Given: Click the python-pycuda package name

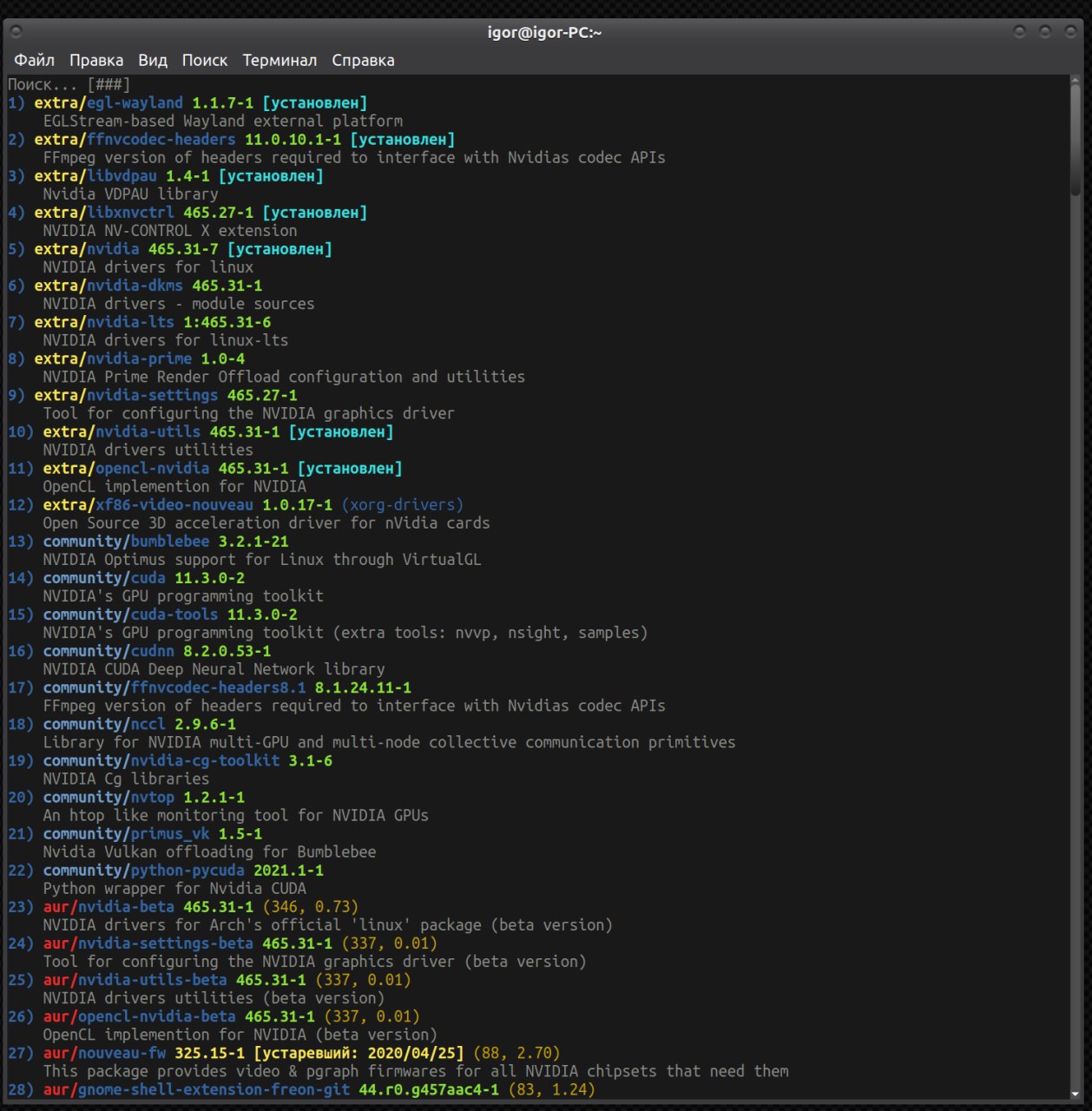Looking at the screenshot, I should 187,870.
